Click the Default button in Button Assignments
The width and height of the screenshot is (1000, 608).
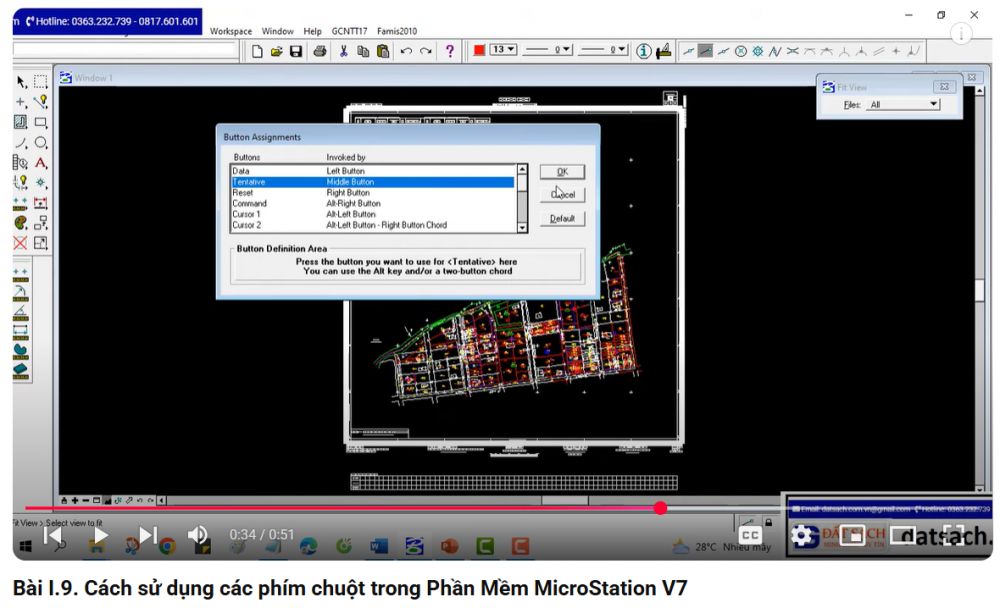562,218
